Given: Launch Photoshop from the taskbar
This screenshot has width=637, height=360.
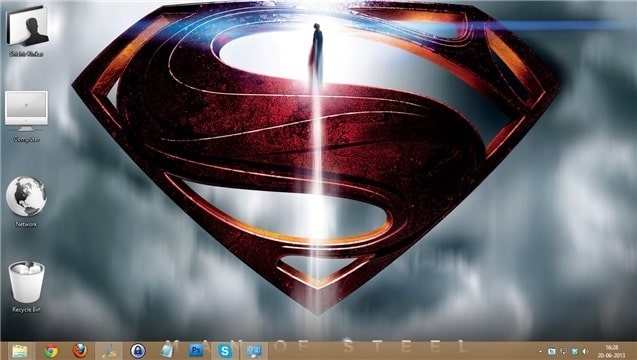Looking at the screenshot, I should 196,350.
